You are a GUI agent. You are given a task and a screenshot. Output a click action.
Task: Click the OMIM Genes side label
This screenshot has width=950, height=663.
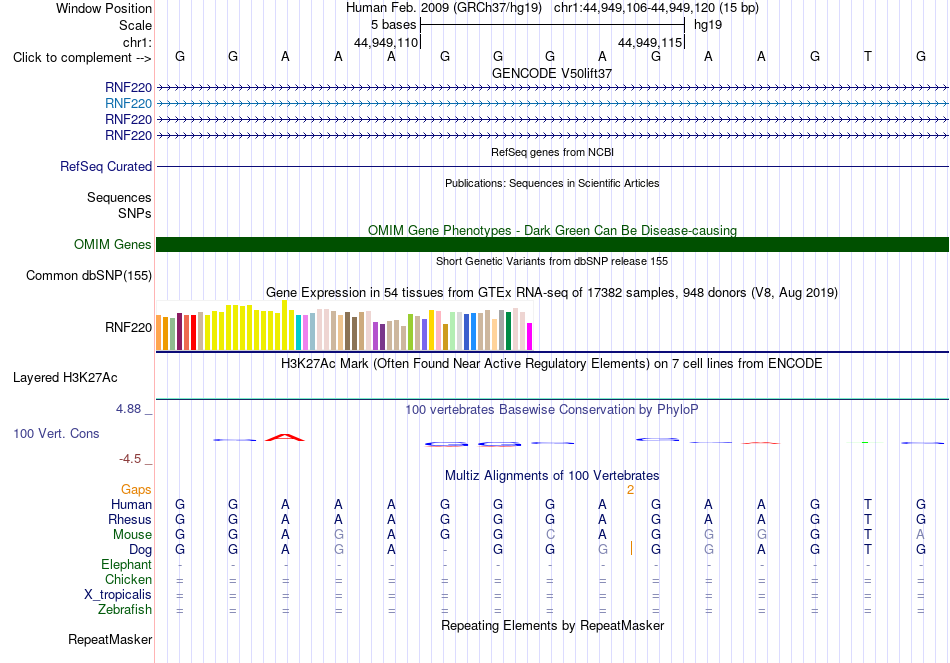[x=113, y=244]
